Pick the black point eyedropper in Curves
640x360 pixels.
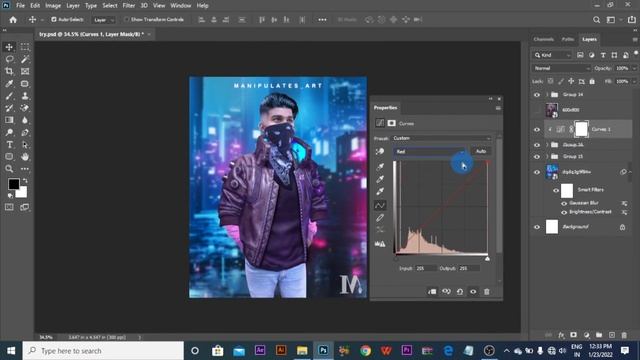click(380, 166)
